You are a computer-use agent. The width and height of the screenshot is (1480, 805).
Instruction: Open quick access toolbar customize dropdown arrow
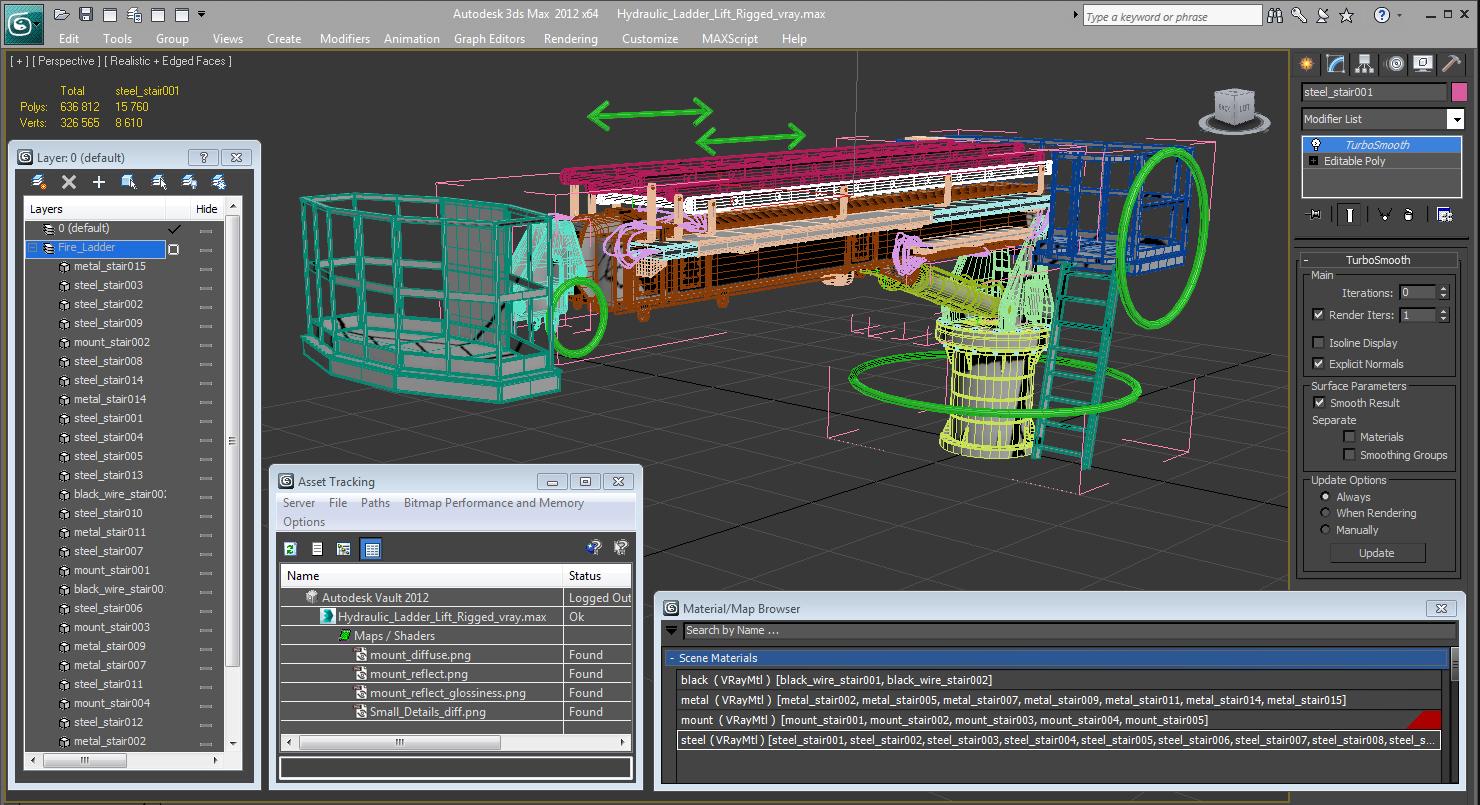click(x=202, y=14)
